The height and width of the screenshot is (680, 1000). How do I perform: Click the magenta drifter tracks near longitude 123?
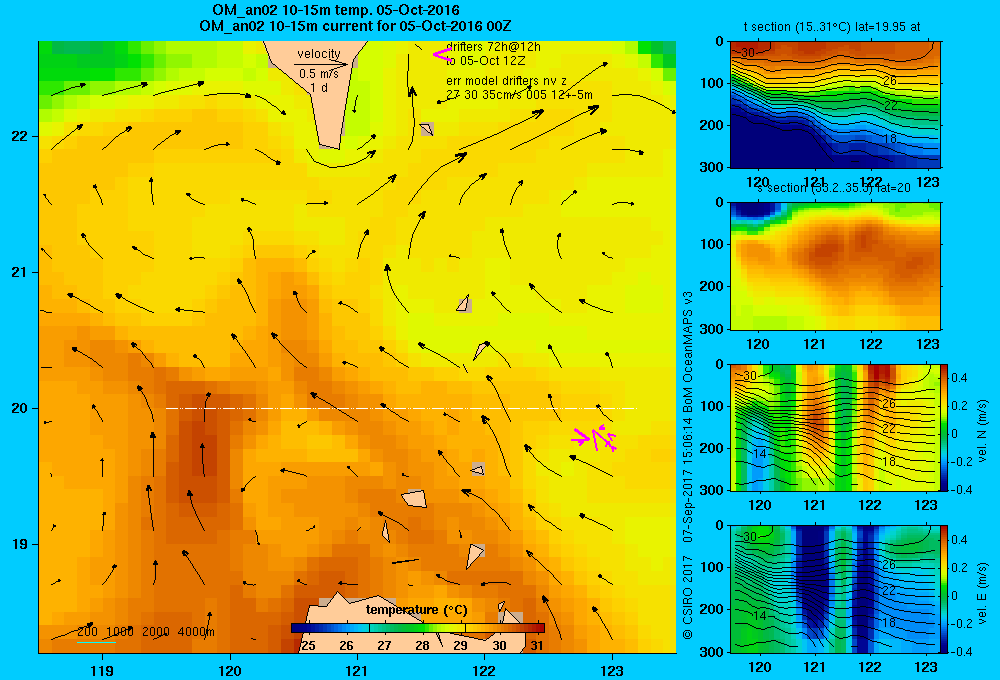[595, 438]
